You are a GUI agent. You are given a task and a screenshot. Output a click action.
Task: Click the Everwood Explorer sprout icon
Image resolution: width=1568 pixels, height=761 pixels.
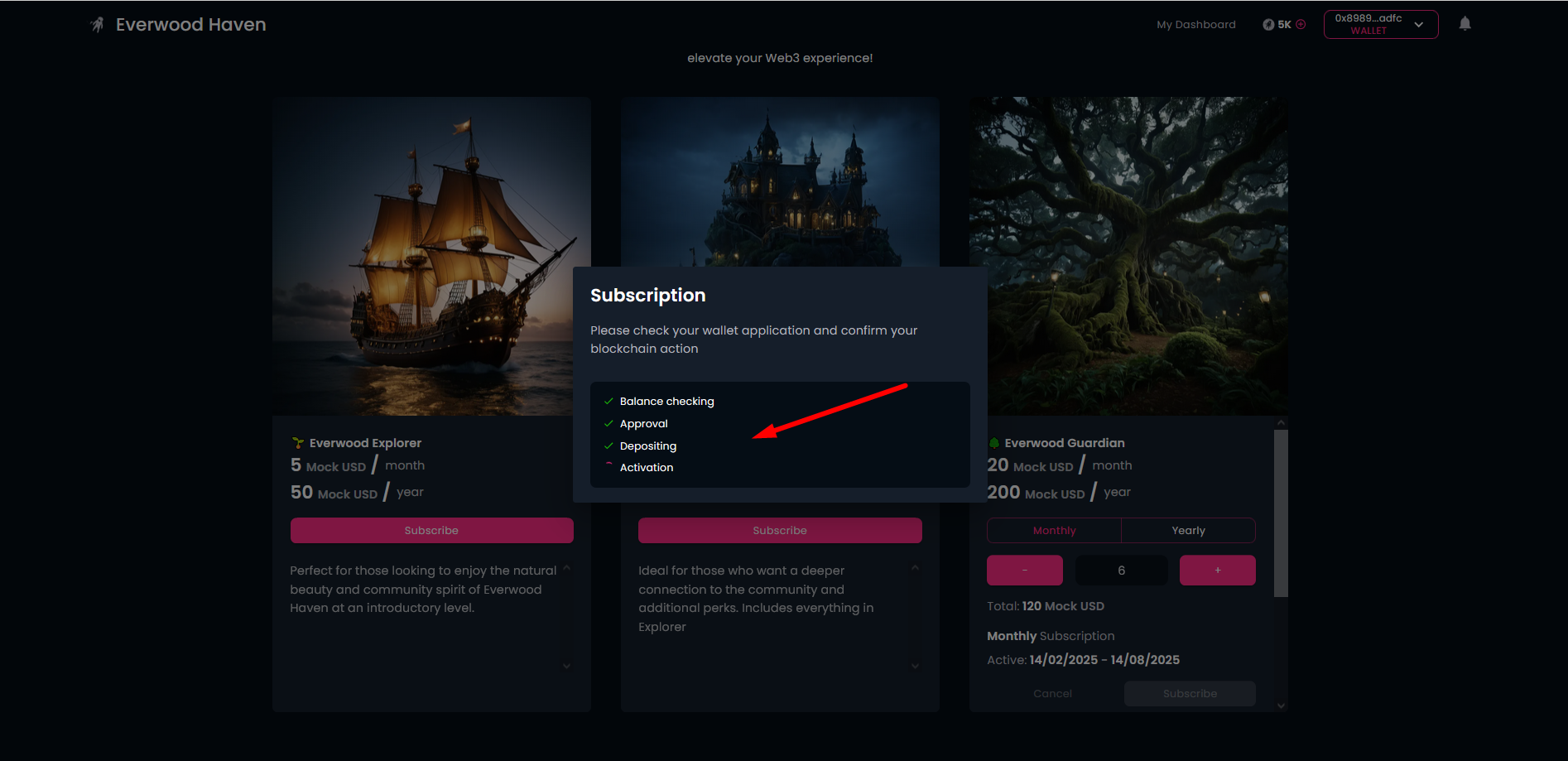(298, 443)
